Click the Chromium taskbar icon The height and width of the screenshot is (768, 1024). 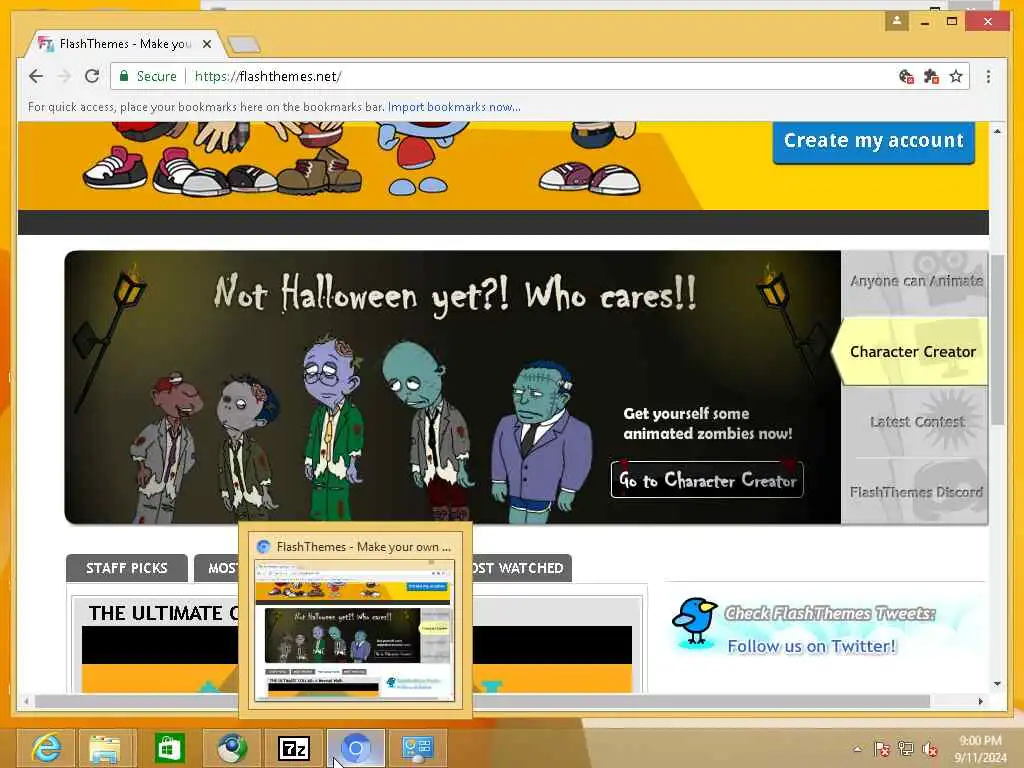(355, 748)
